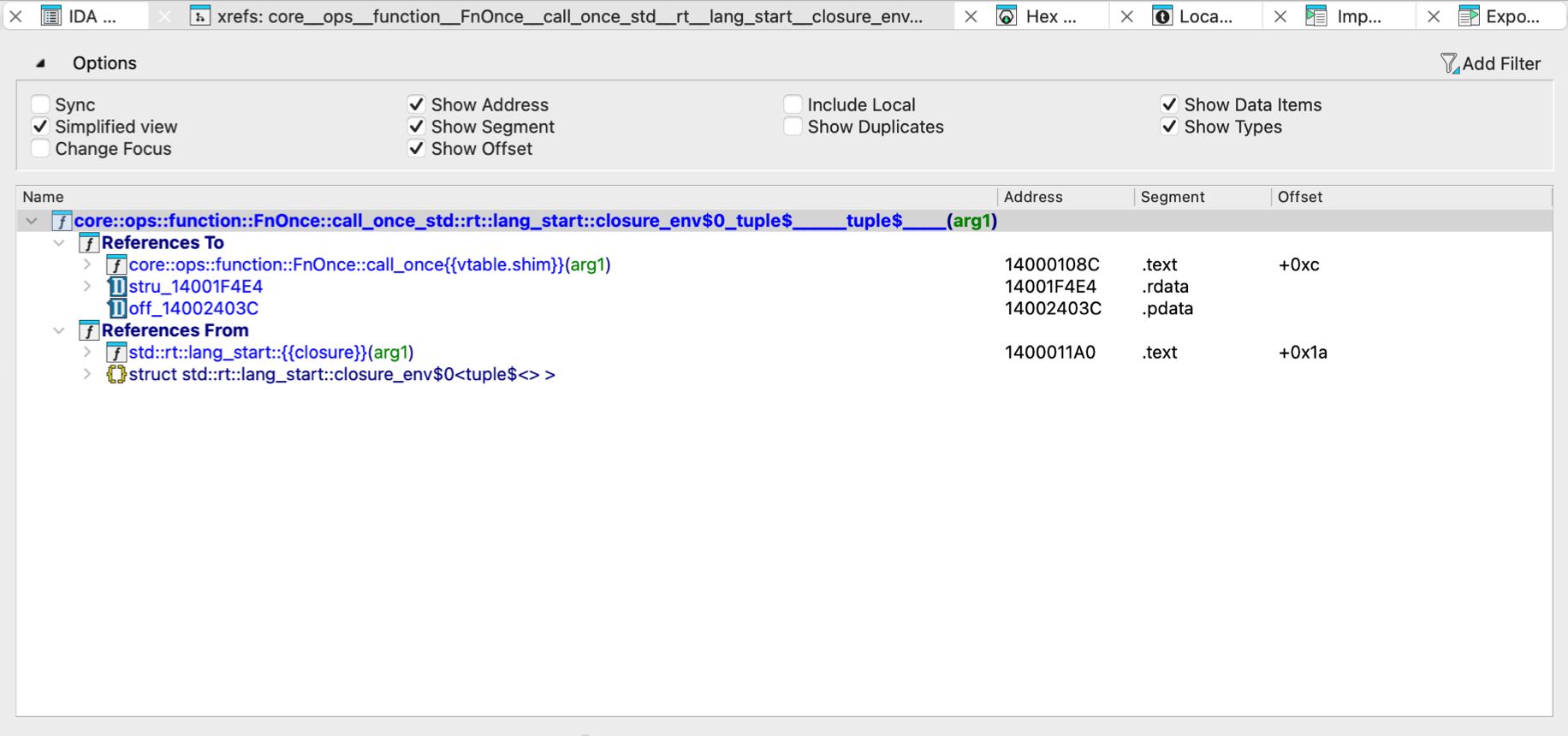The width and height of the screenshot is (1568, 736).
Task: Click the Hex view tab icon
Action: (x=1007, y=15)
